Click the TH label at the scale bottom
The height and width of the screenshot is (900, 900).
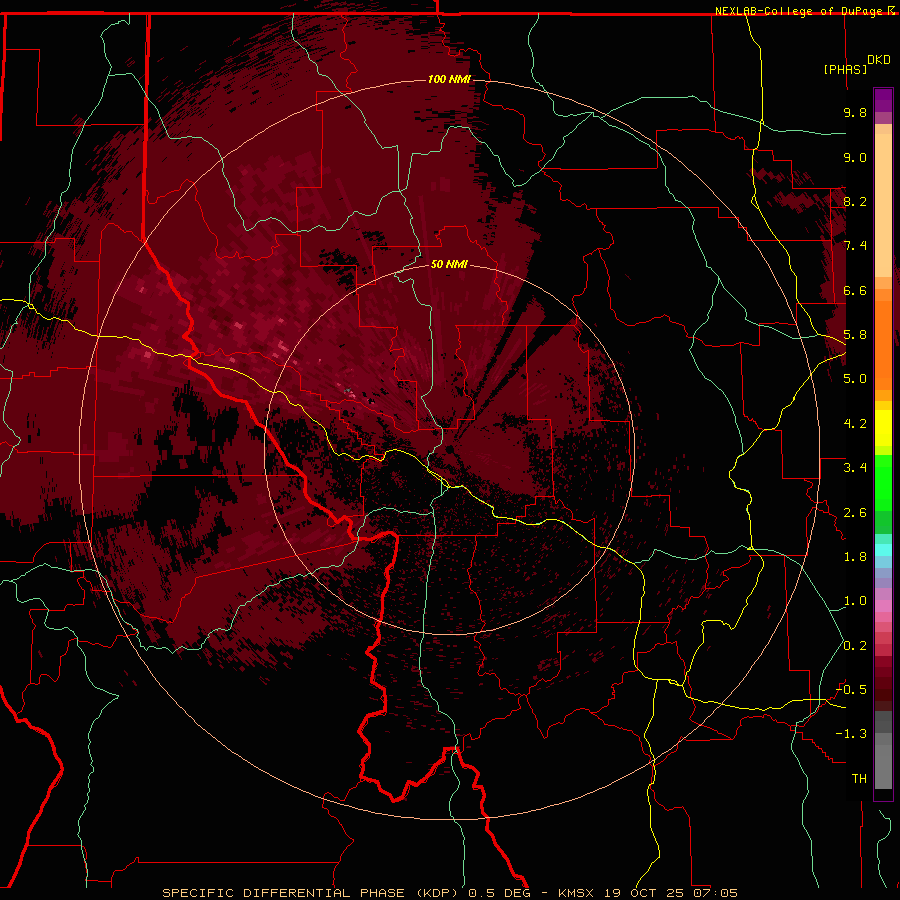coord(859,779)
